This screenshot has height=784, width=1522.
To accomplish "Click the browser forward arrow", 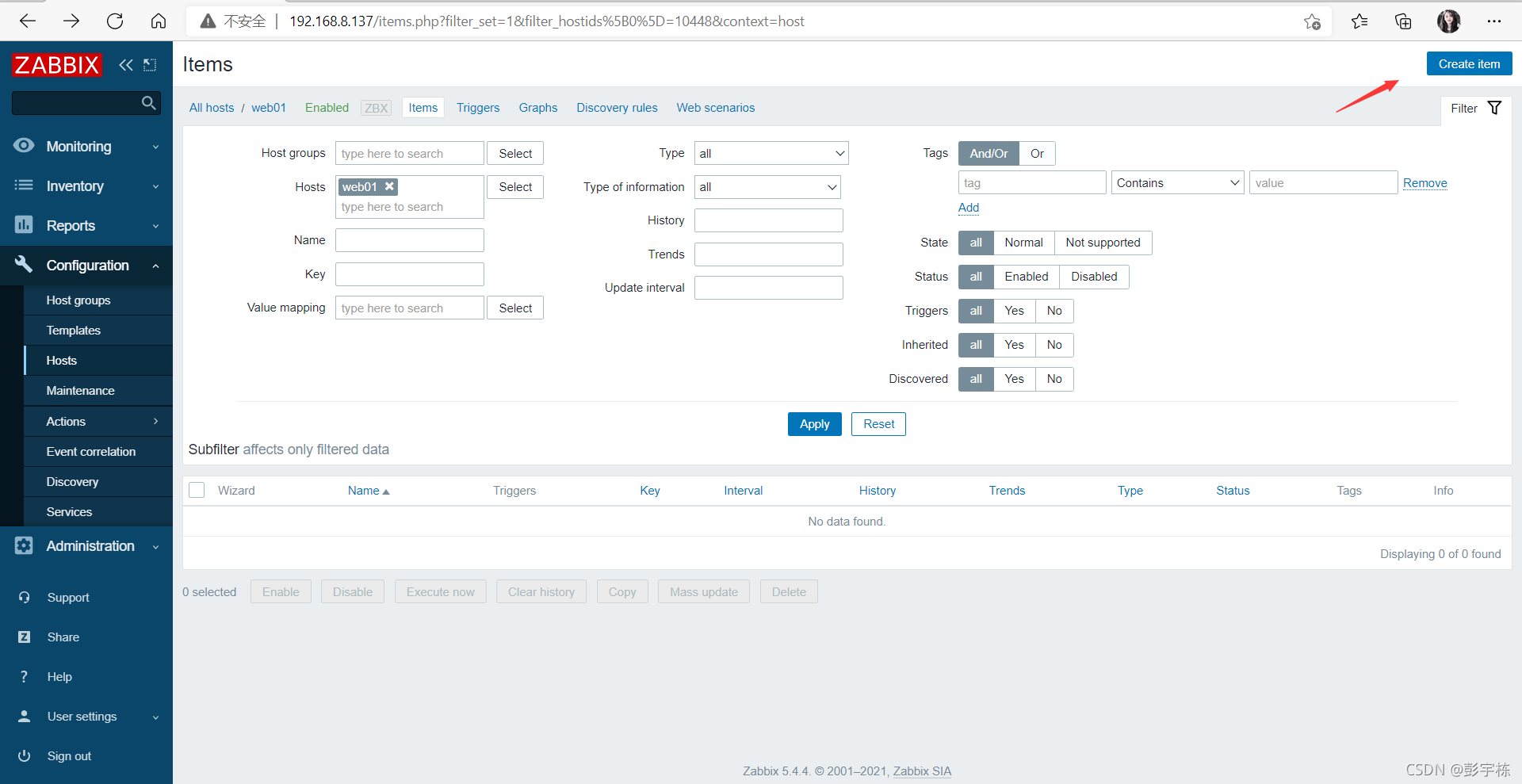I will point(71,21).
